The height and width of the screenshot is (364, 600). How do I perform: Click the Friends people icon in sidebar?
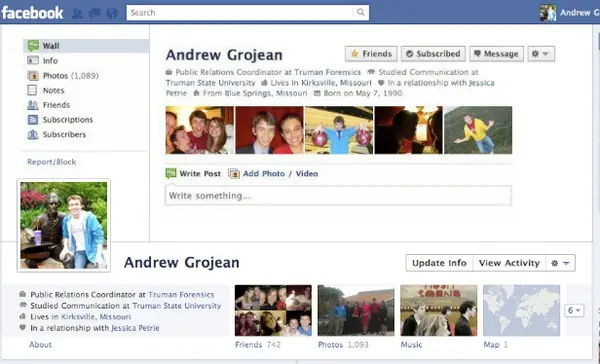pos(33,105)
